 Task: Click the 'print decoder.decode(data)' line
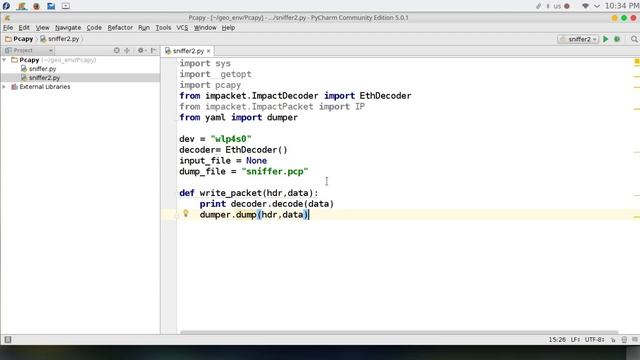(267, 204)
